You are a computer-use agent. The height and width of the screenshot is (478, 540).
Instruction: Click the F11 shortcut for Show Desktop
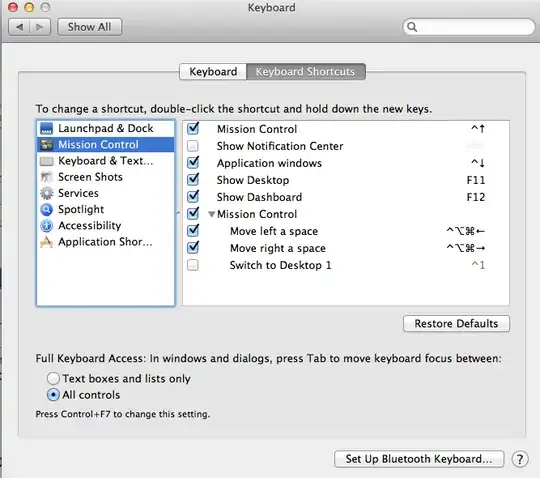(476, 180)
